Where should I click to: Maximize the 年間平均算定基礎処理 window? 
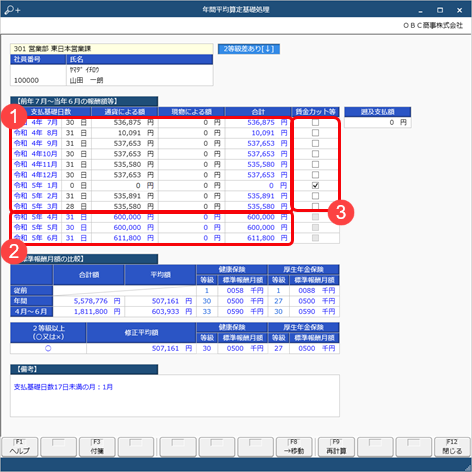pyautogui.click(x=440, y=10)
